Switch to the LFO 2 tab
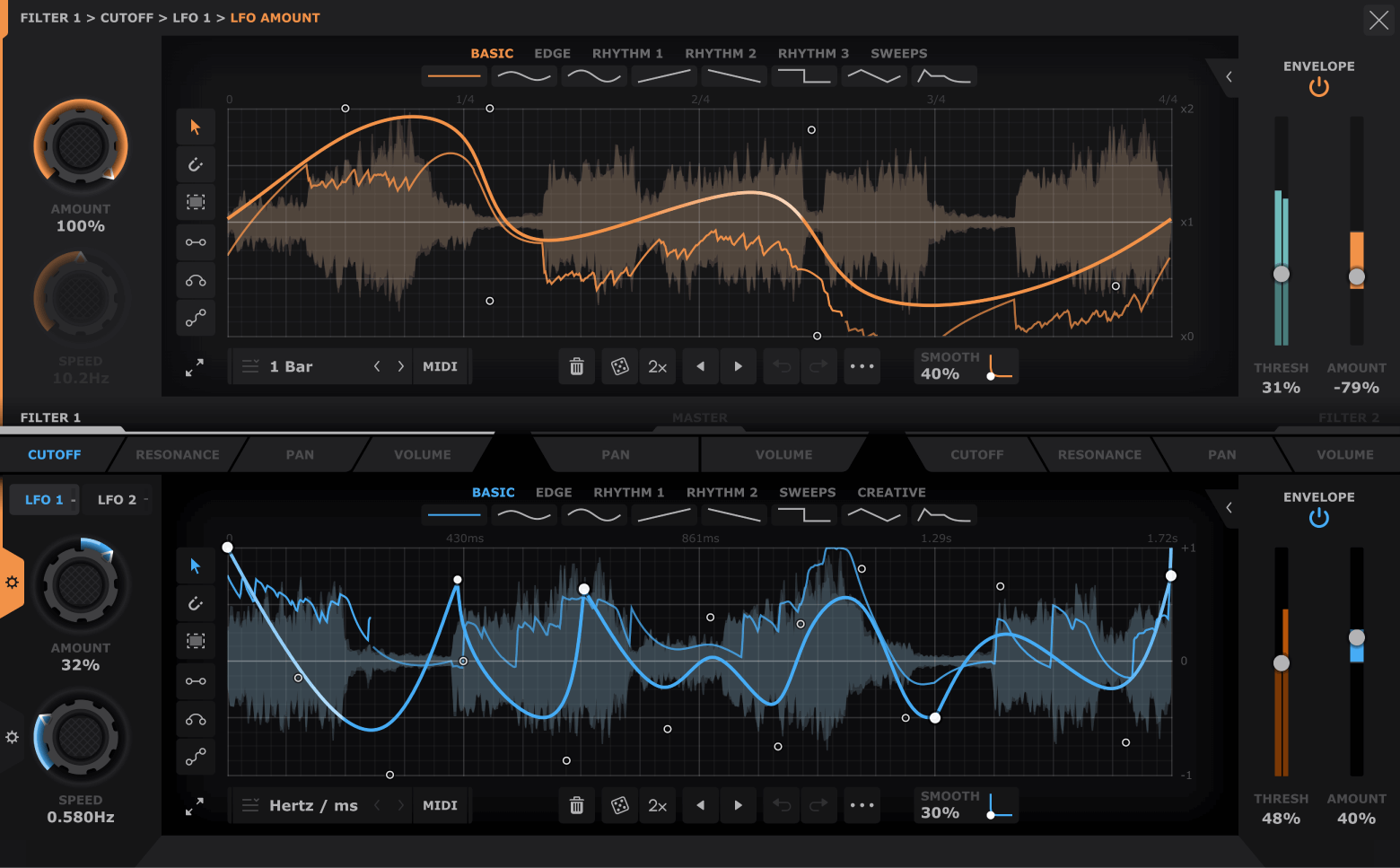The image size is (1400, 868). click(117, 499)
